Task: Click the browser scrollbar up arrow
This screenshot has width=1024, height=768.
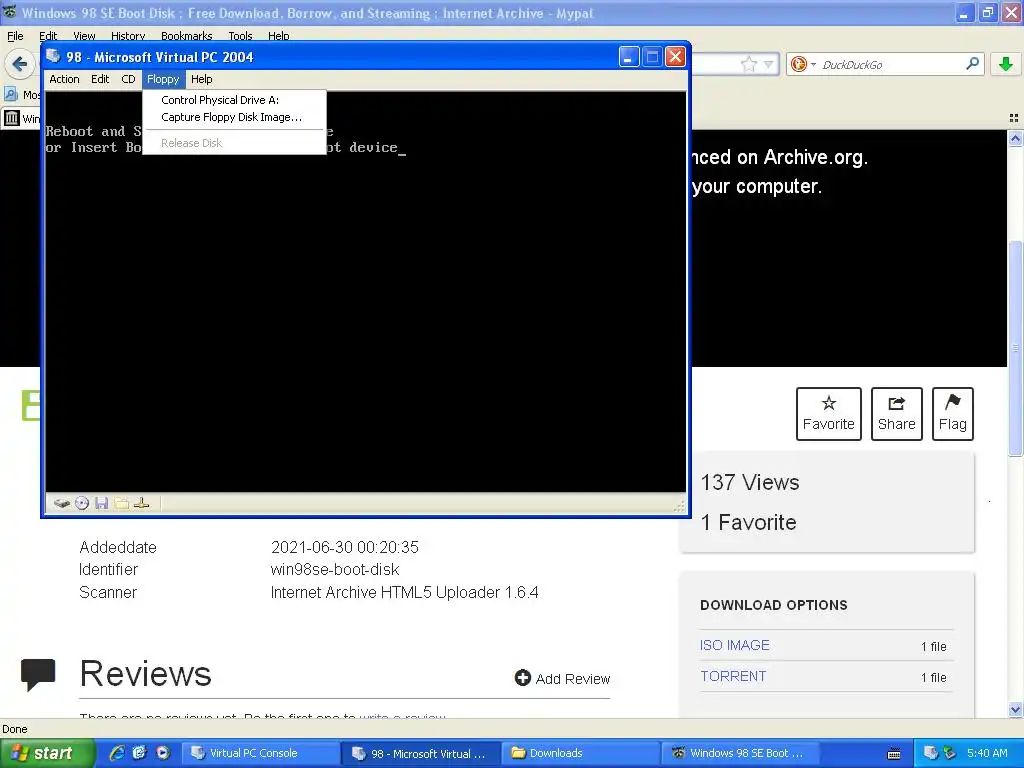Action: (x=1015, y=138)
